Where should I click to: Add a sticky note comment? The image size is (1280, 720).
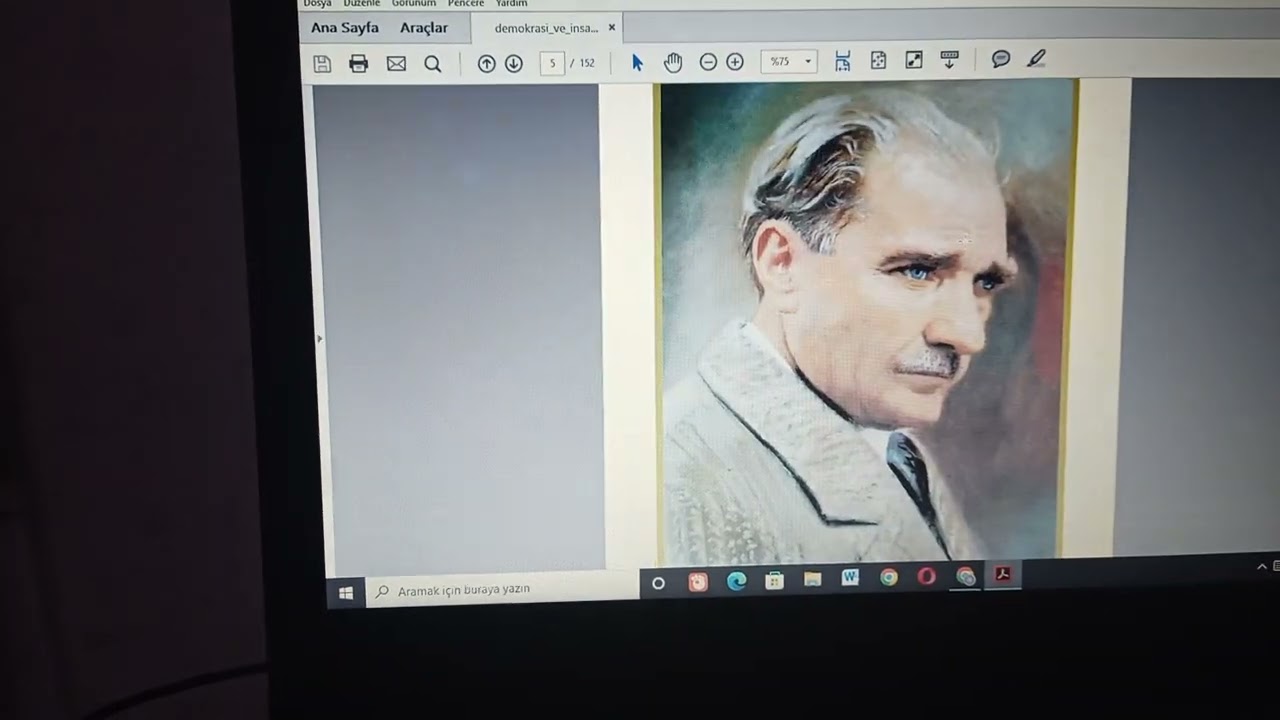(x=1001, y=59)
